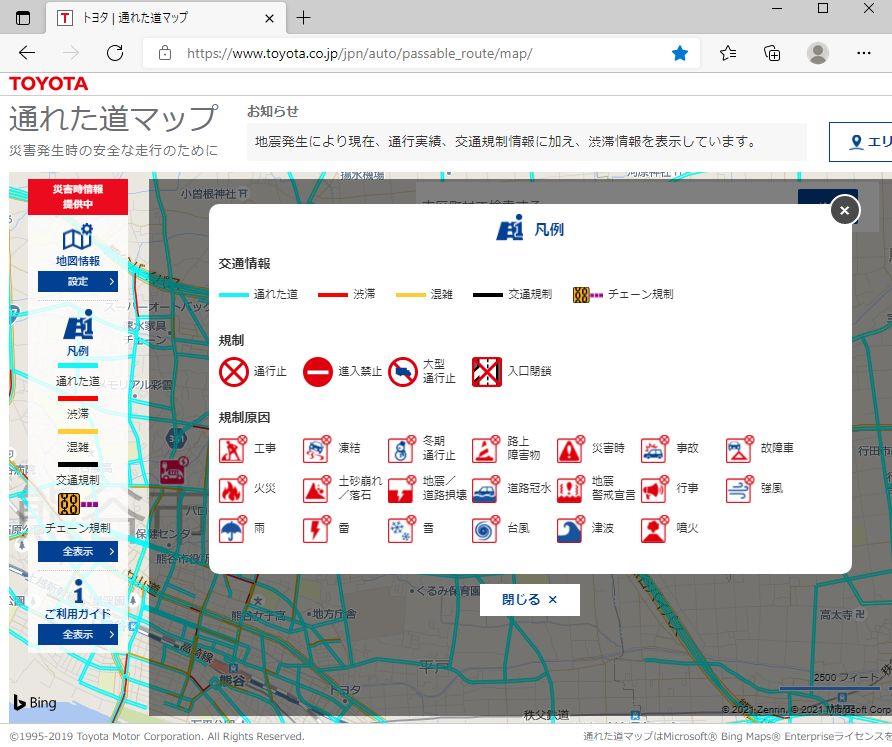
Task: Click the blue favorite star in address bar
Action: 680,53
